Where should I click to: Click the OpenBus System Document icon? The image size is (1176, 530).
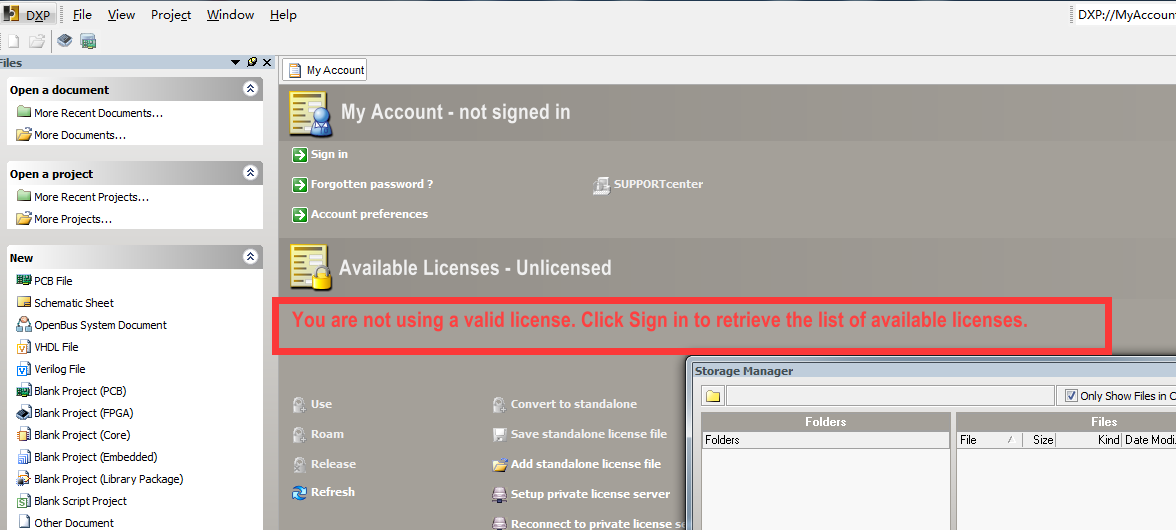23,325
